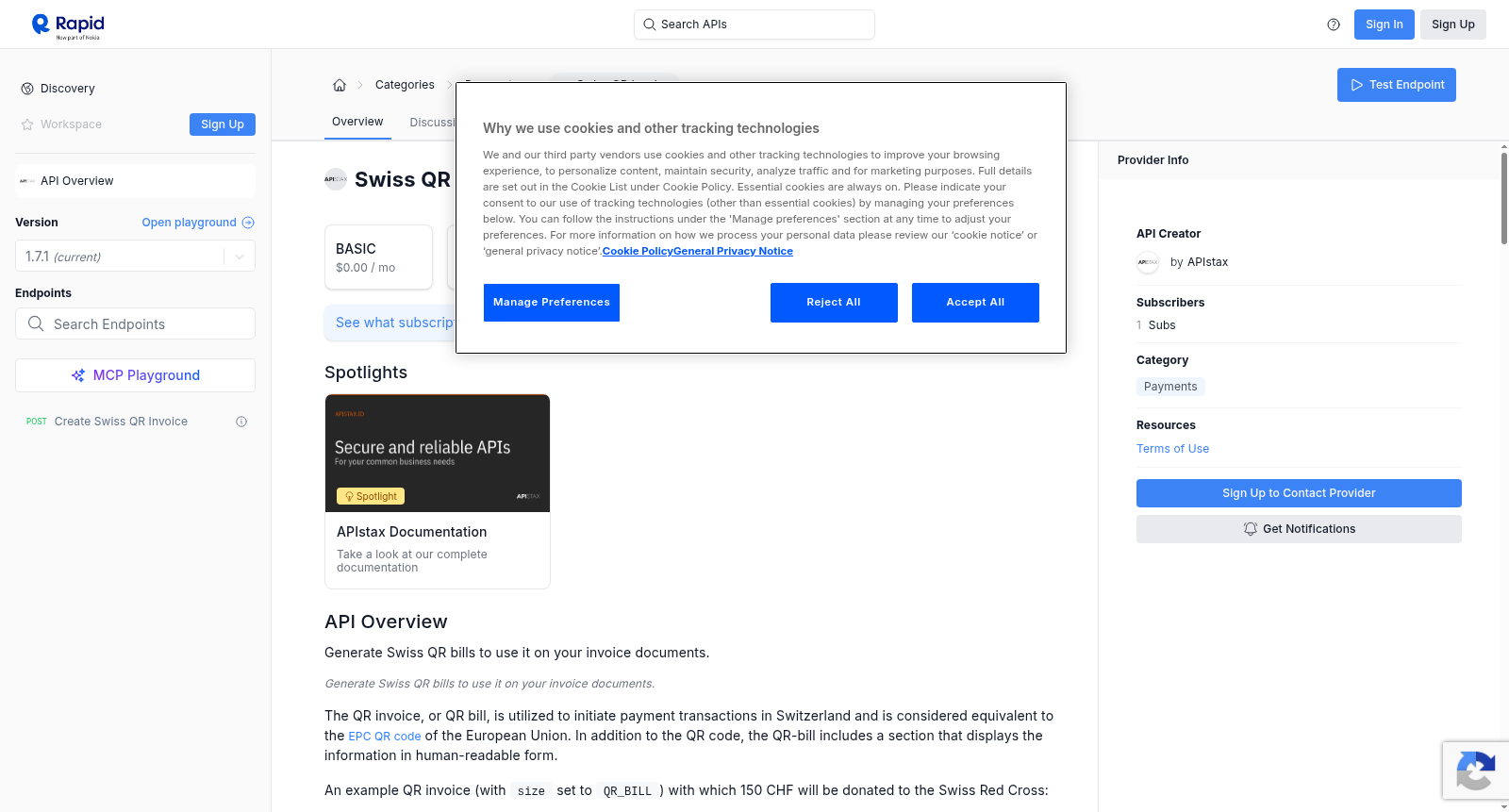Image resolution: width=1509 pixels, height=812 pixels.
Task: Switch to the Overview tab
Action: [357, 122]
